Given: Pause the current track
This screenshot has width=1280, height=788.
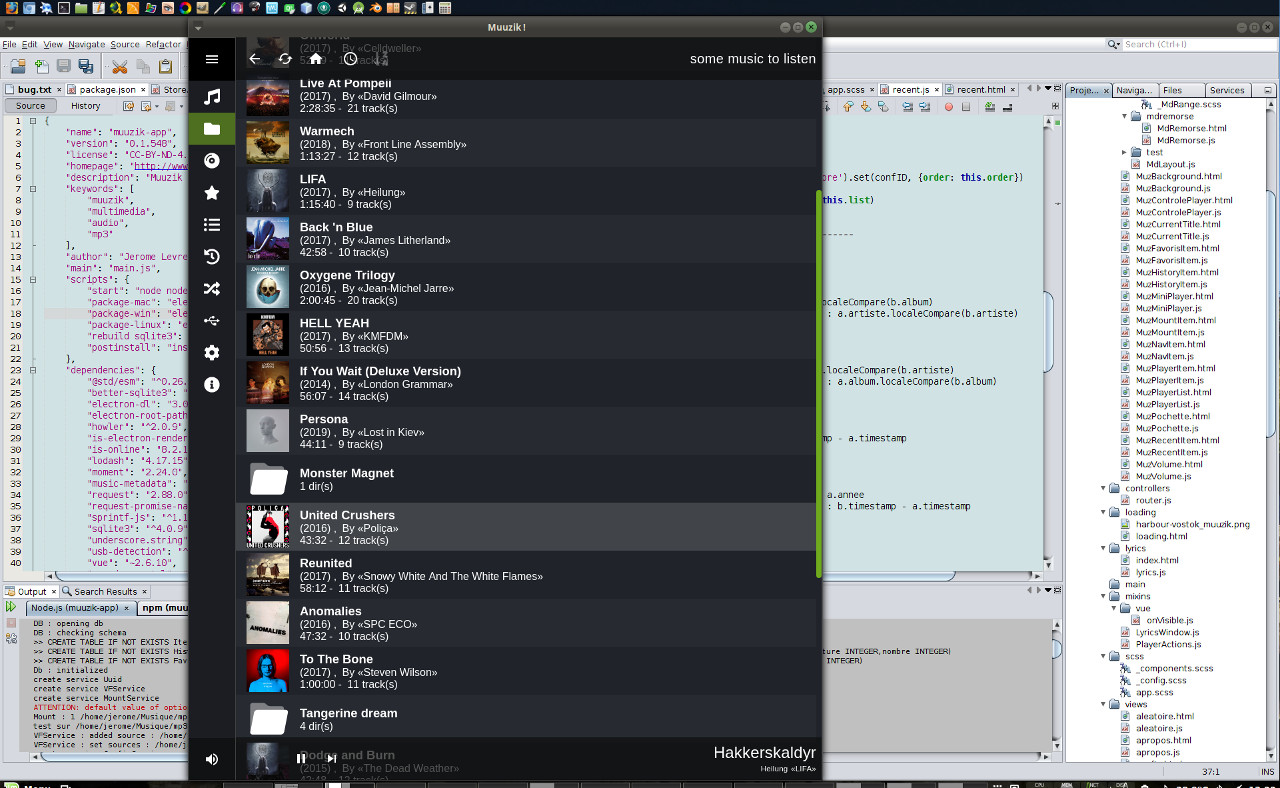Looking at the screenshot, I should tap(301, 759).
